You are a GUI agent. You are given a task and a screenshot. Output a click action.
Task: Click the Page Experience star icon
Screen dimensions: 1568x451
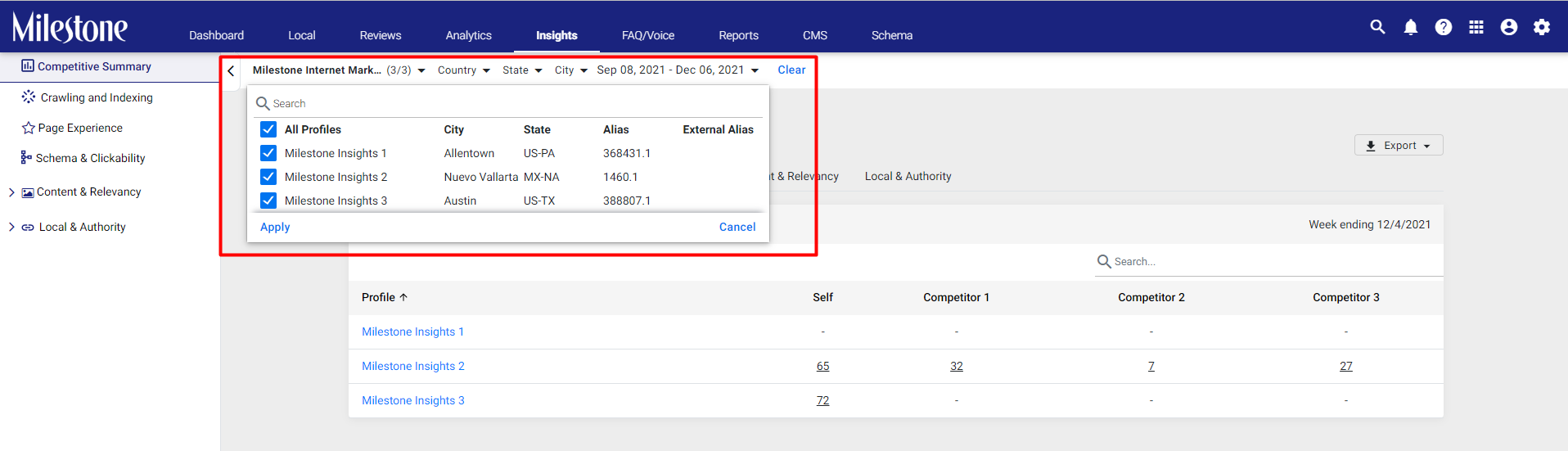29,128
